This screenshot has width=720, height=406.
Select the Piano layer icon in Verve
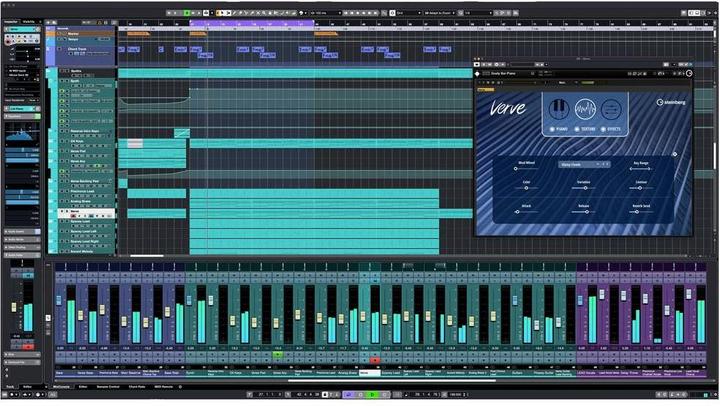[558, 109]
